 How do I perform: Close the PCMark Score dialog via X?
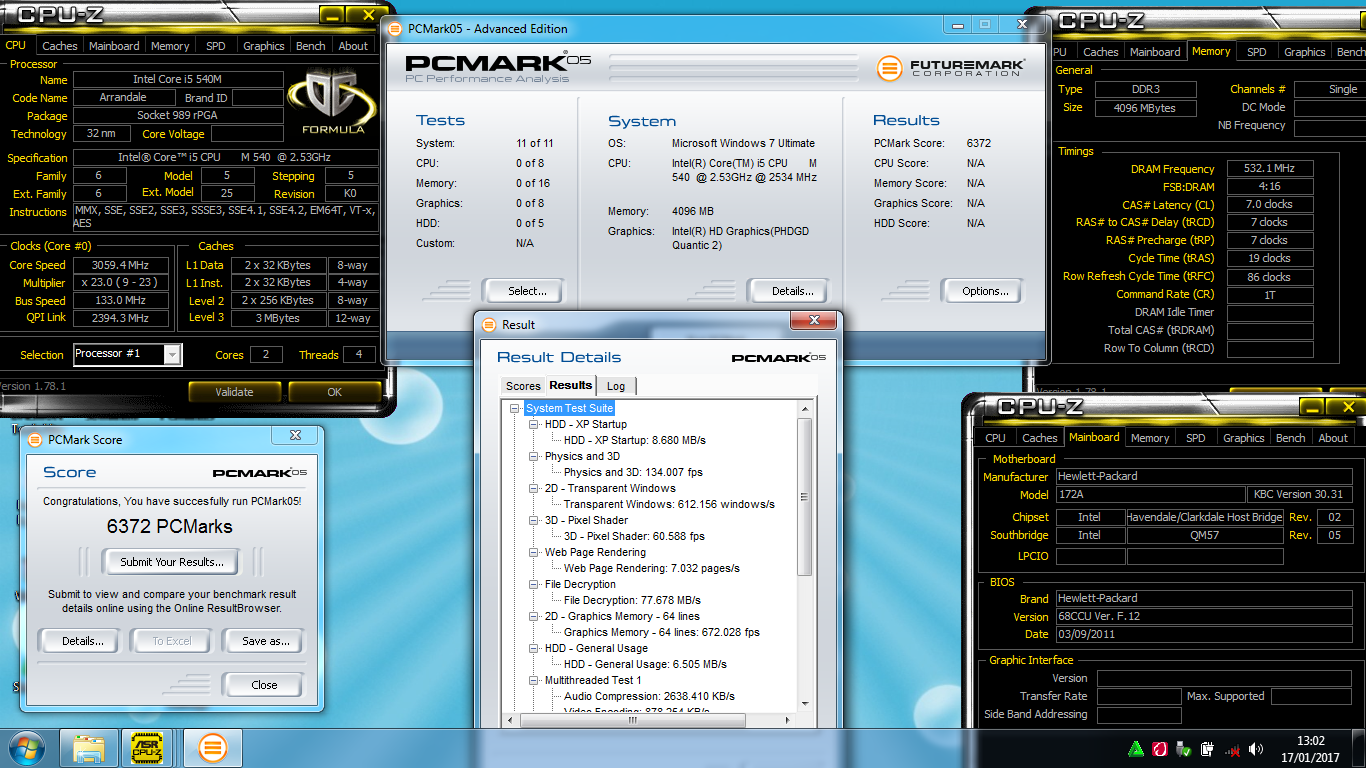[295, 436]
